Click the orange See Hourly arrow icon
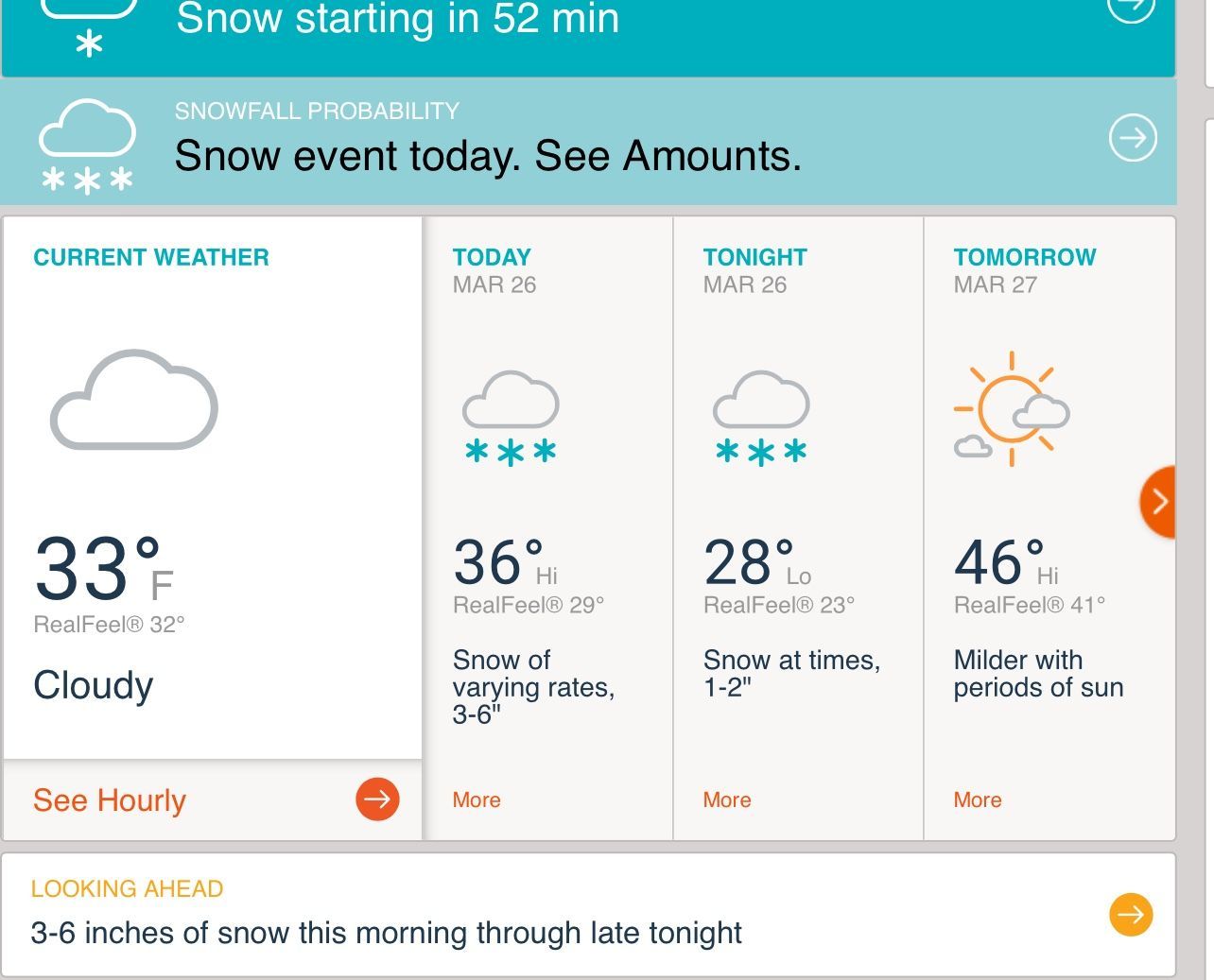The height and width of the screenshot is (980, 1214). 377,799
